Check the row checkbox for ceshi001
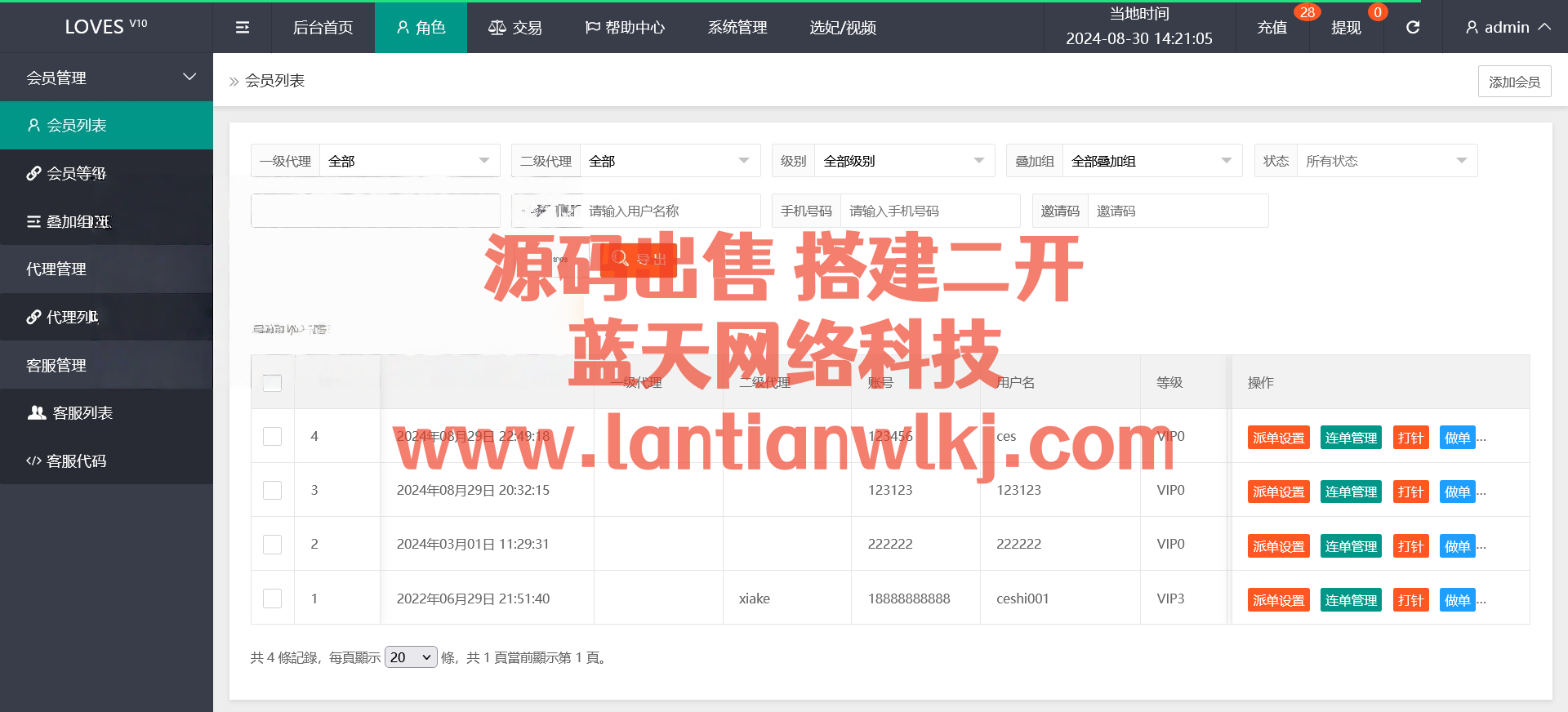Viewport: 1568px width, 712px height. pos(272,599)
